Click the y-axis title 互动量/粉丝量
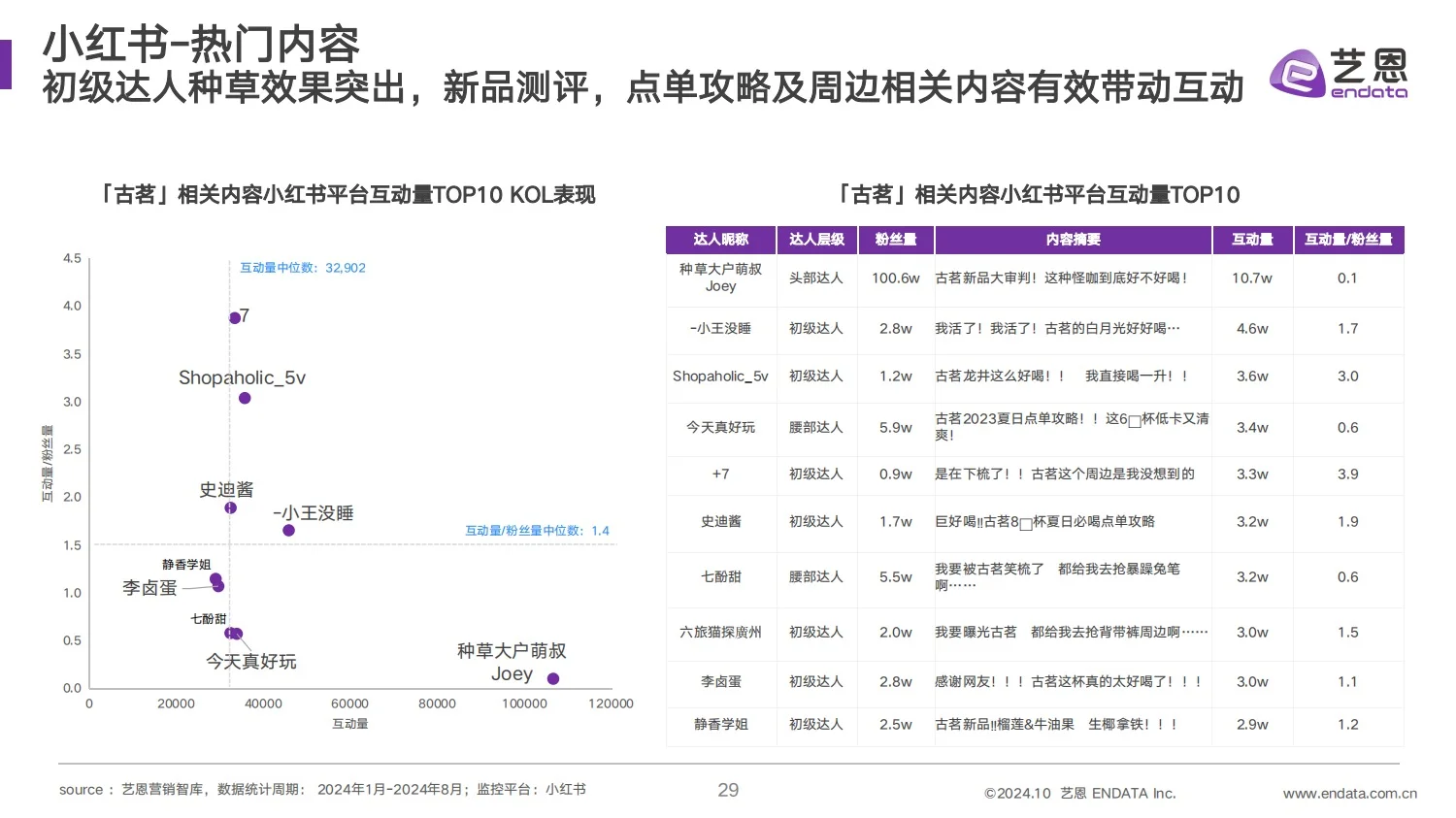The height and width of the screenshot is (818, 1456). point(47,464)
